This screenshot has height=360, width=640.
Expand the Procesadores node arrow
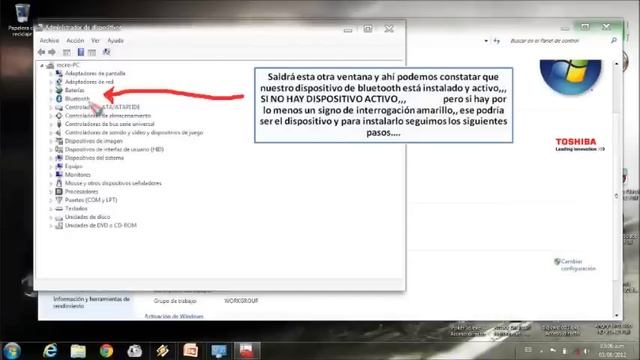click(x=51, y=191)
